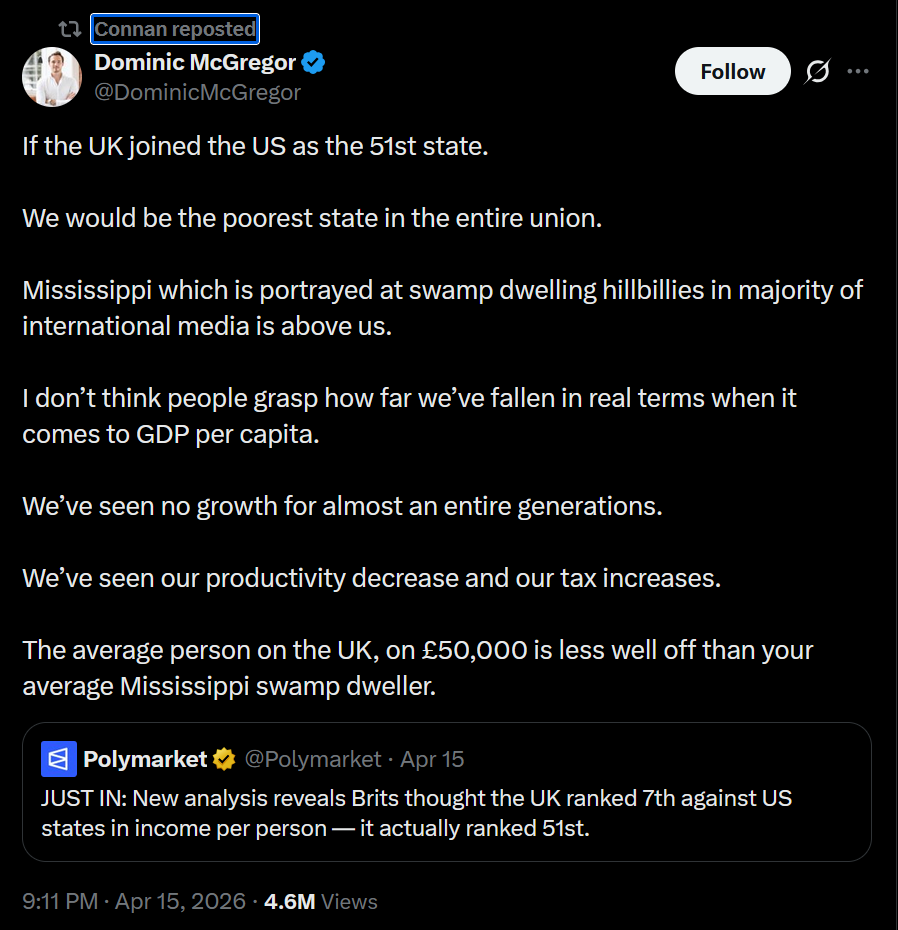Click the Grok slashed-circle icon
The image size is (898, 930).
817,72
